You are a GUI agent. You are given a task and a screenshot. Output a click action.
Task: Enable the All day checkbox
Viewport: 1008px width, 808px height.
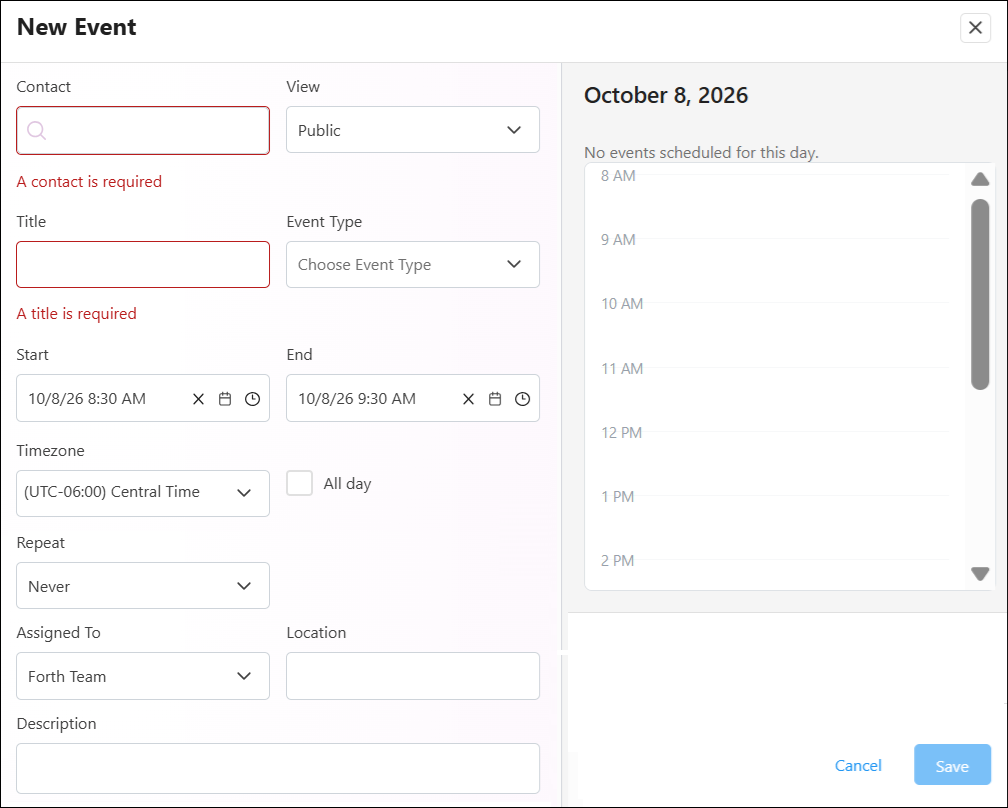pos(300,483)
